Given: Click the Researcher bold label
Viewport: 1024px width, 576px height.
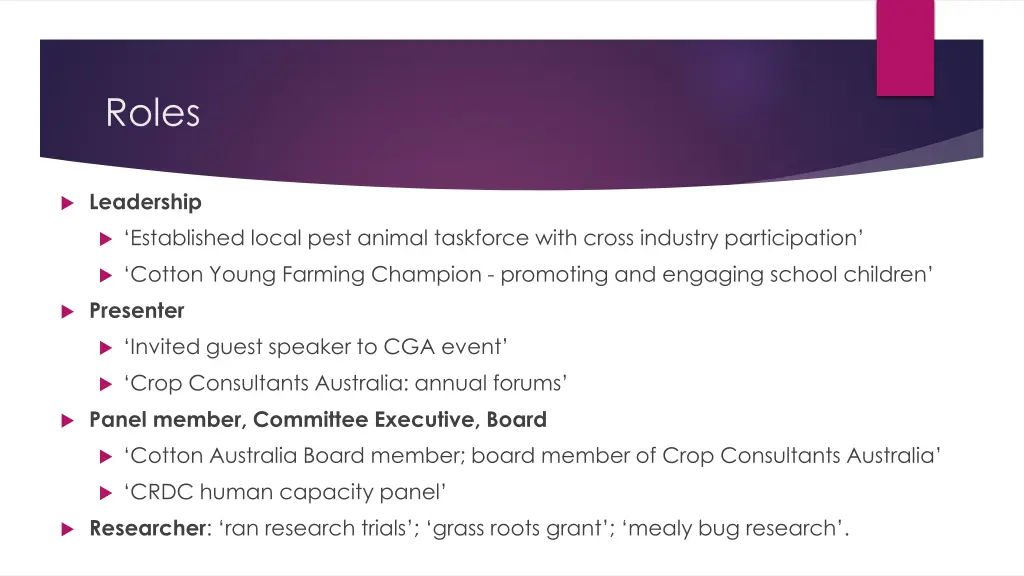Looking at the screenshot, I should tap(148, 528).
